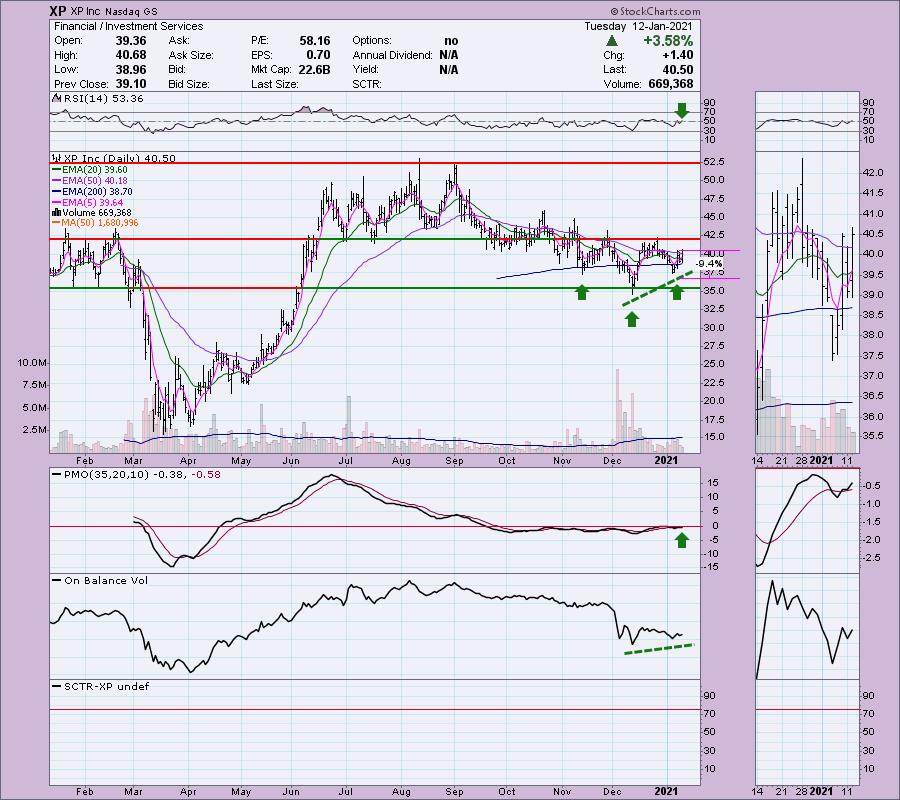Viewport: 900px width, 800px height.
Task: Click the Options value 'no'
Action: [x=451, y=41]
